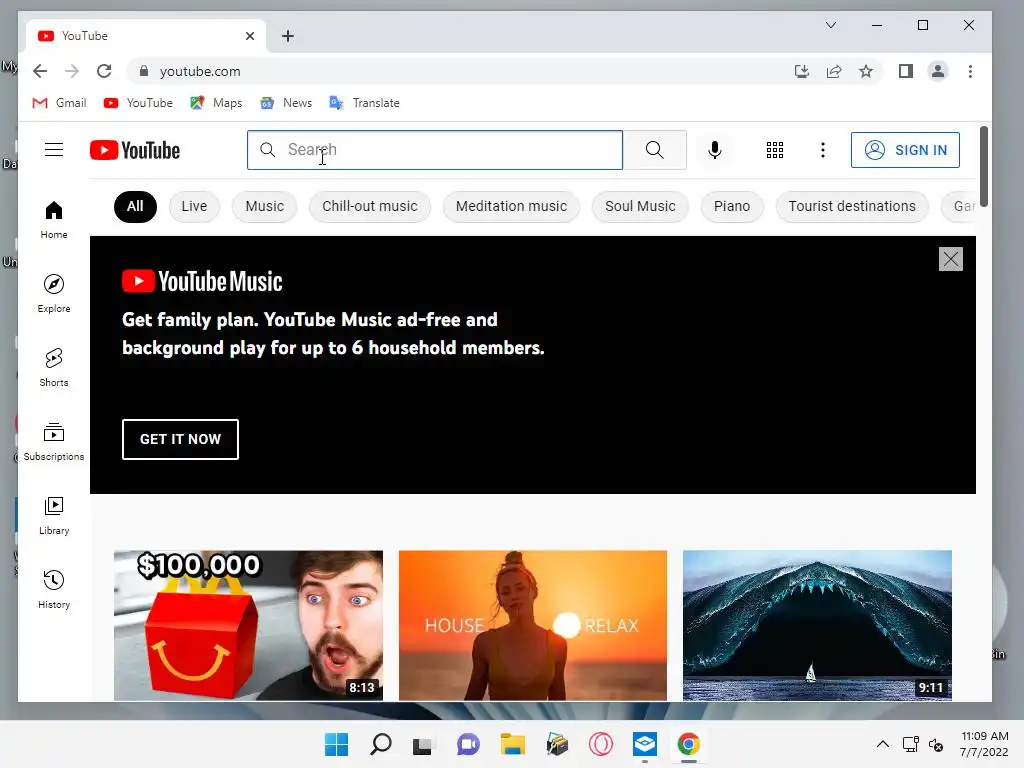Close the YouTube tab

pos(249,36)
